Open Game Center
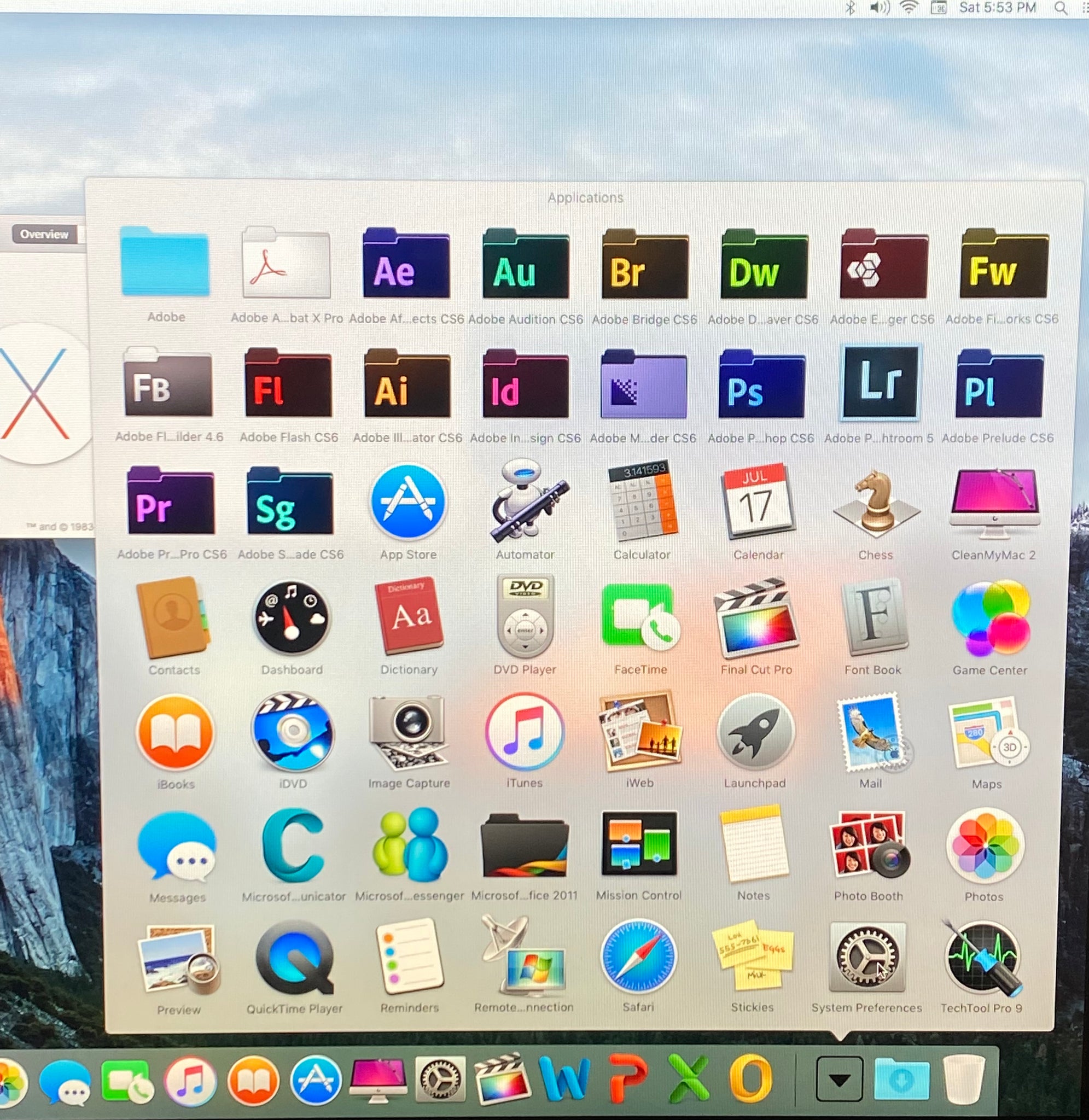1089x1120 pixels. point(991,619)
